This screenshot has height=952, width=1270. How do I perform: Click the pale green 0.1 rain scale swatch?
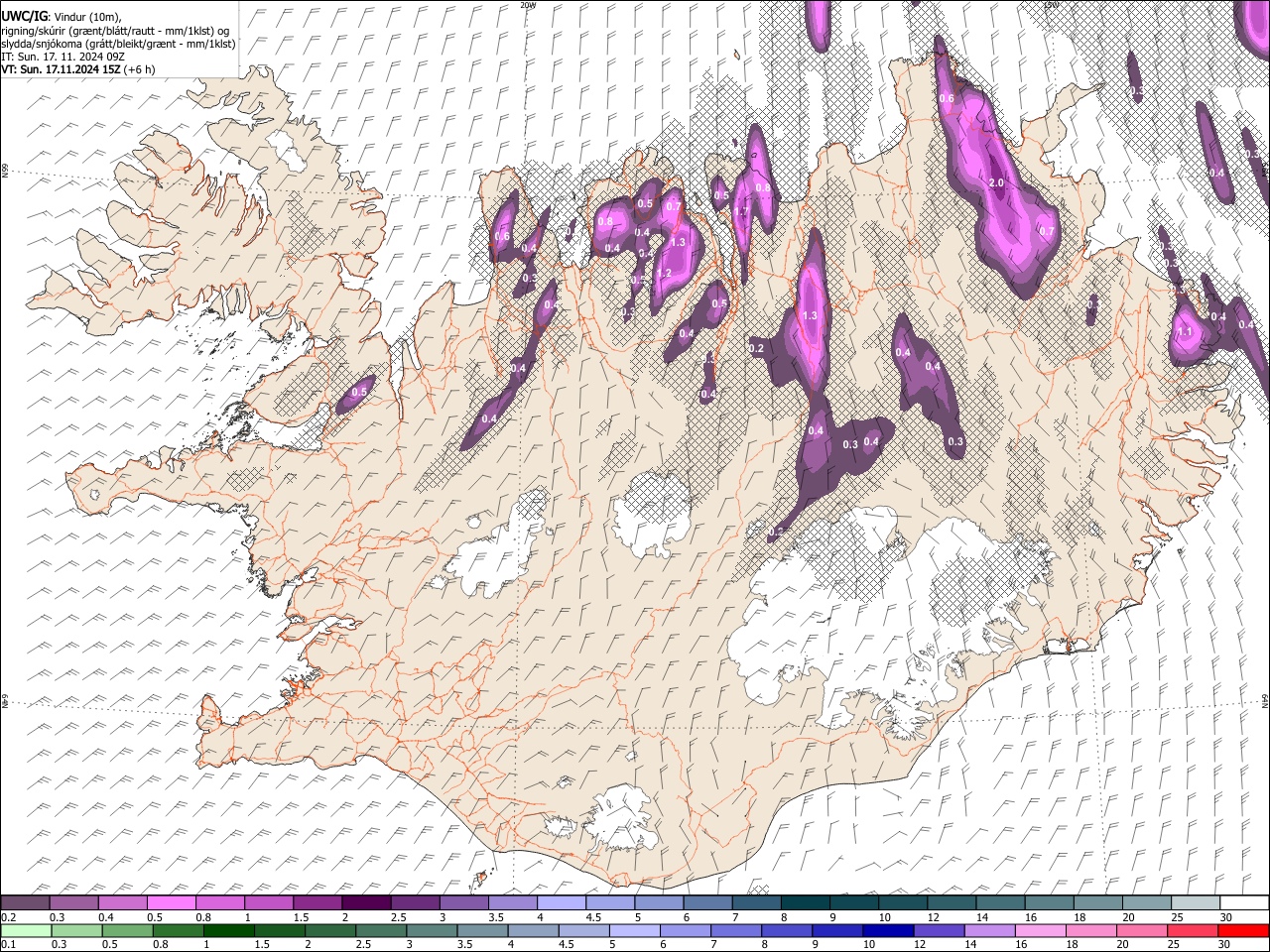(26, 931)
